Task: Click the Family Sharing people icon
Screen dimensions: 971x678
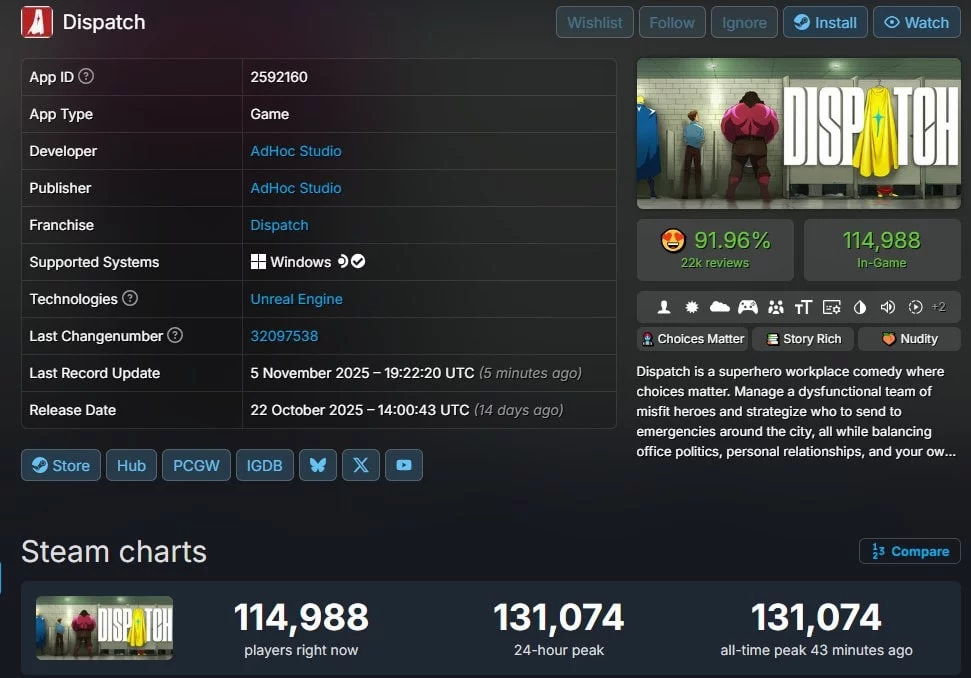Action: 775,307
